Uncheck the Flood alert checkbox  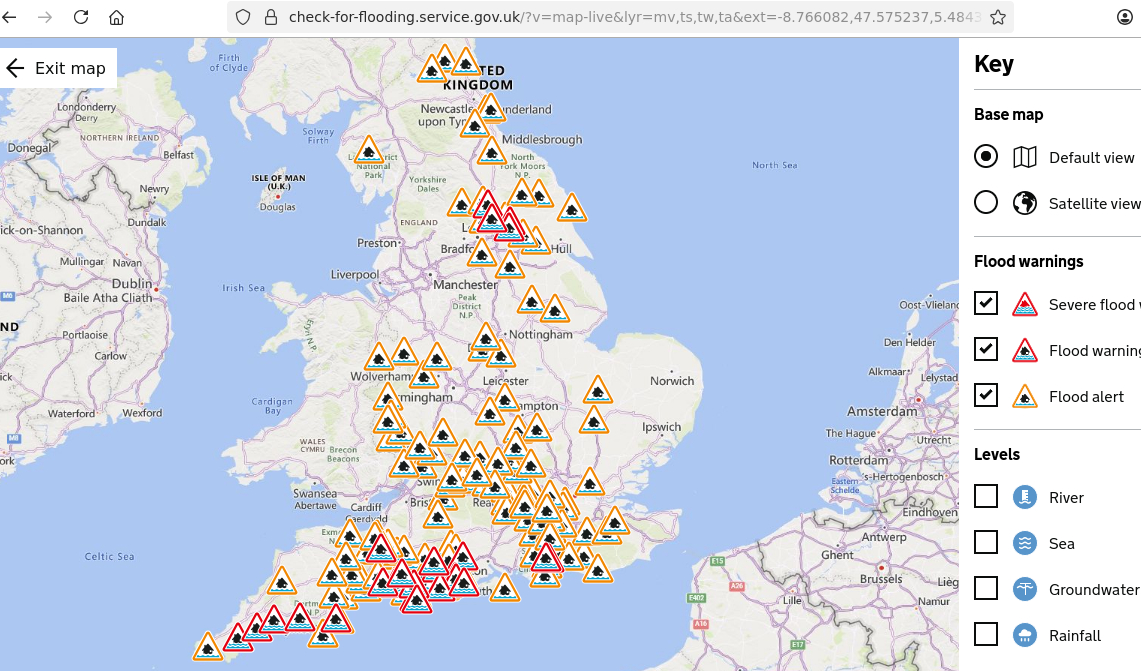(x=986, y=395)
